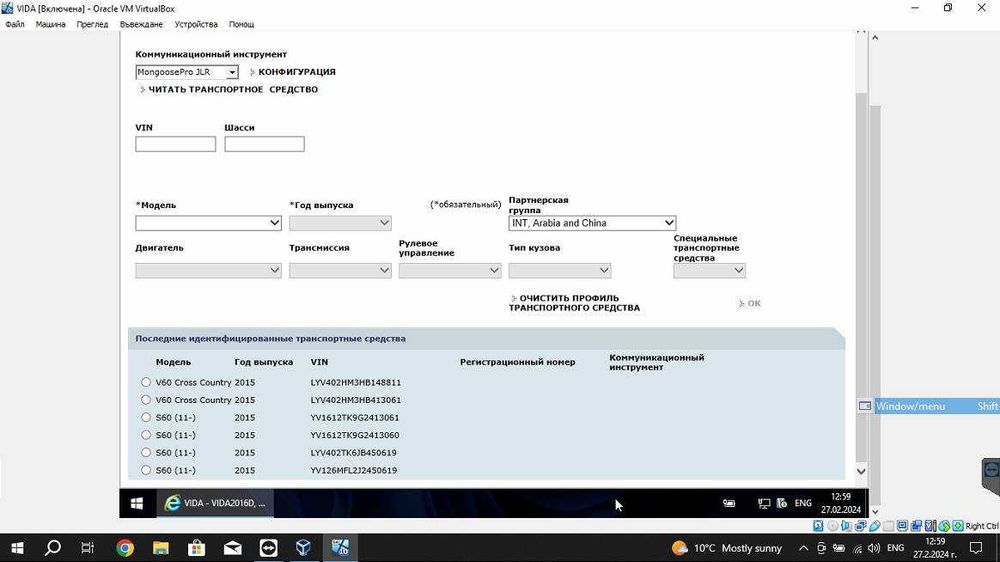Click the page scrollbar up arrow
Image resolution: width=1000 pixels, height=562 pixels.
click(x=861, y=31)
